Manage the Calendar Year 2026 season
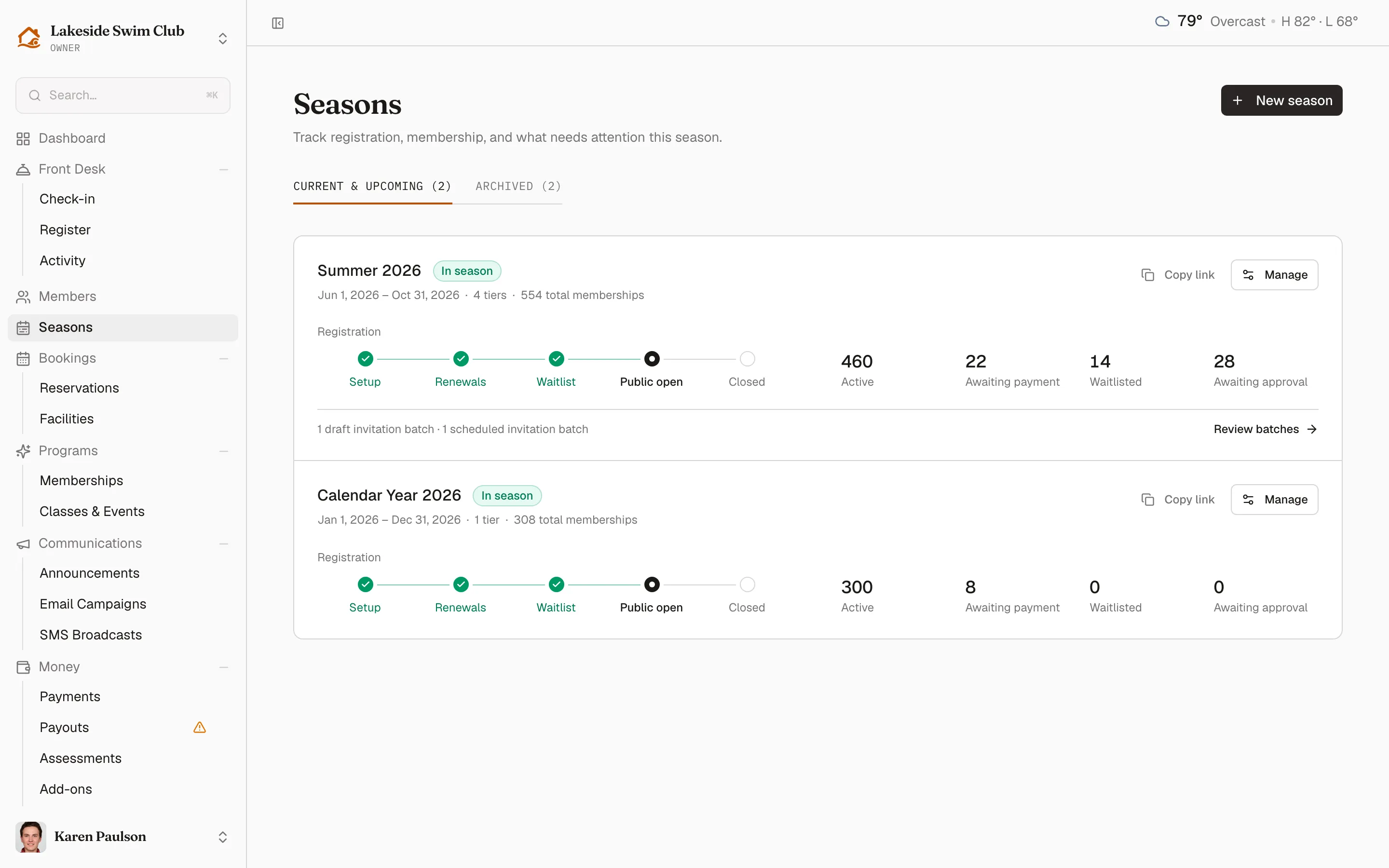Image resolution: width=1389 pixels, height=868 pixels. [1274, 500]
